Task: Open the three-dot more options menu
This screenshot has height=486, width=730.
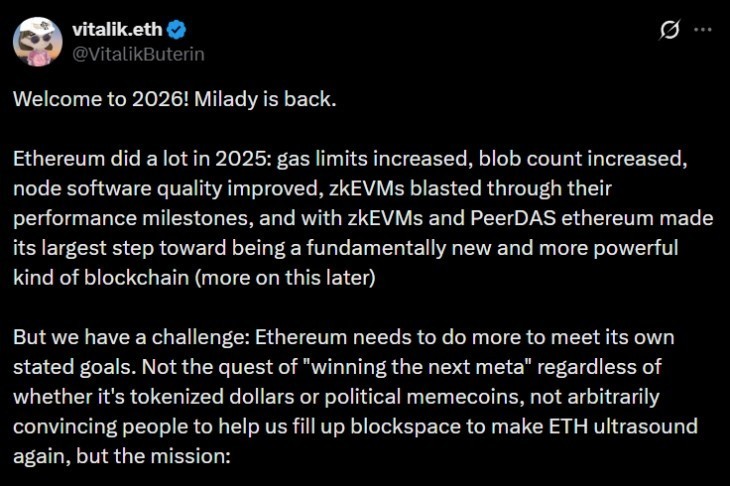Action: click(703, 31)
